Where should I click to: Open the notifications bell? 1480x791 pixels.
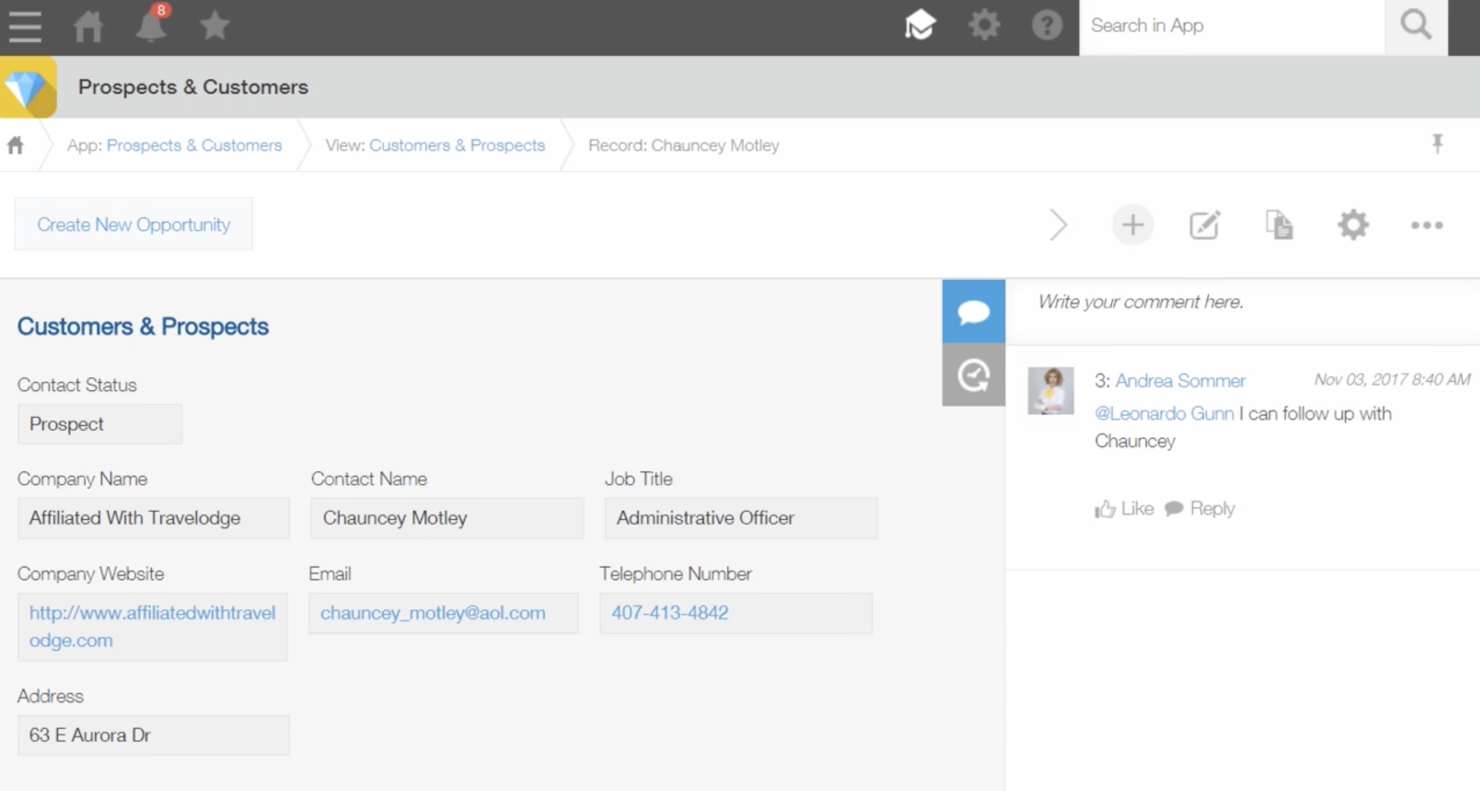pos(150,26)
